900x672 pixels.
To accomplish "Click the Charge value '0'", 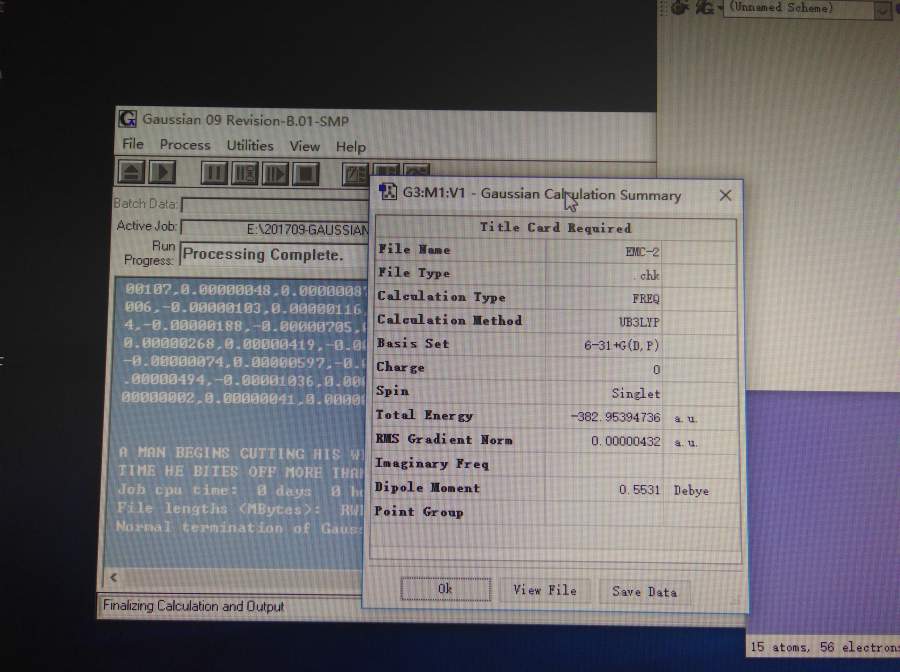I will [657, 370].
